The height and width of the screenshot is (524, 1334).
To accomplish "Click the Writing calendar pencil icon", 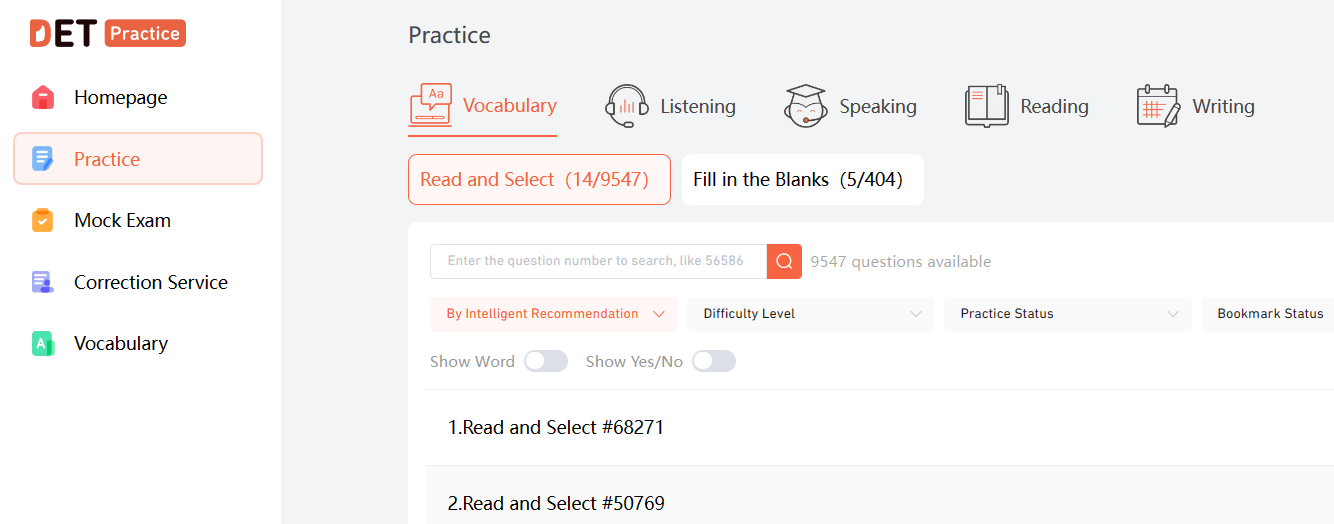I will coord(1159,106).
